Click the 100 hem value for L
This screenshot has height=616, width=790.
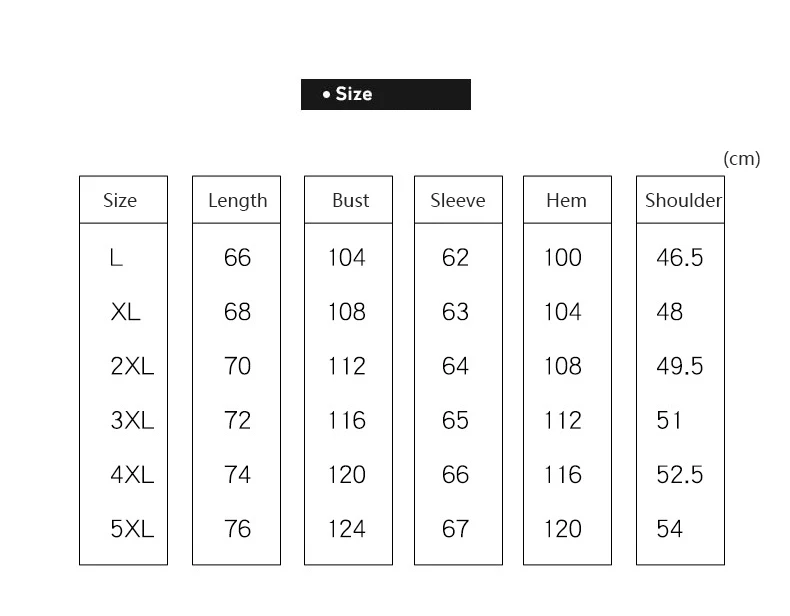click(x=563, y=258)
